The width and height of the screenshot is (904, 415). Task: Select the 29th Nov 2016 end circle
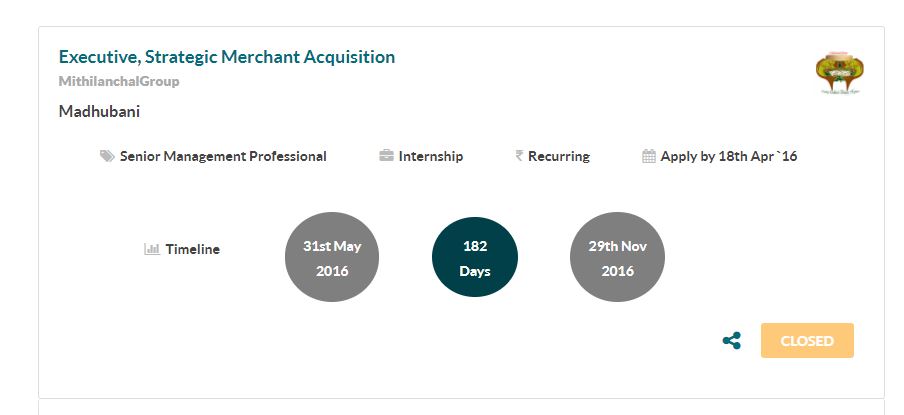(x=617, y=257)
